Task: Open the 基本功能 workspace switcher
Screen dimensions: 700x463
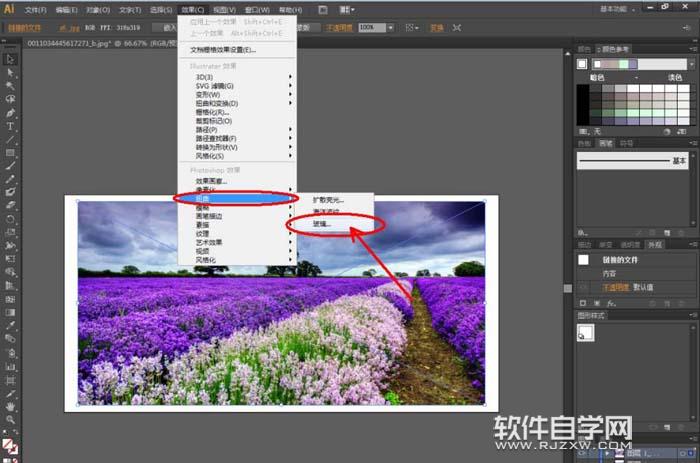Action: (617, 9)
